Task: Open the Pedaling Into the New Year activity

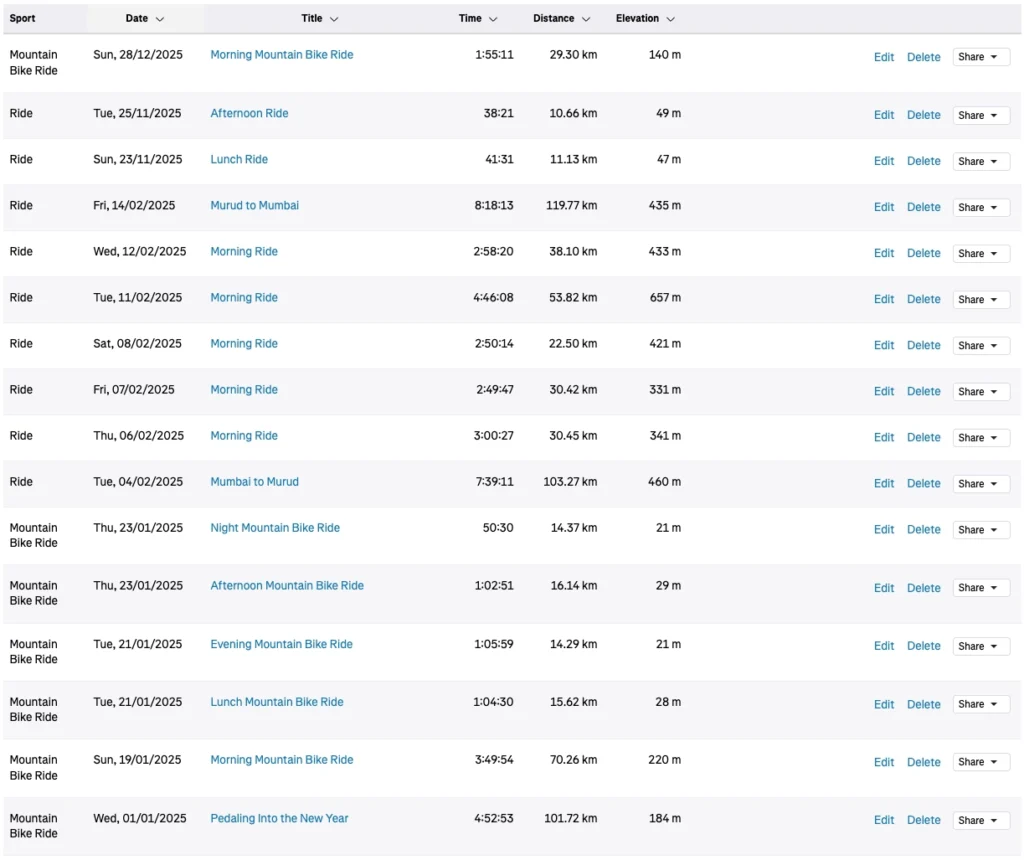Action: click(x=278, y=818)
